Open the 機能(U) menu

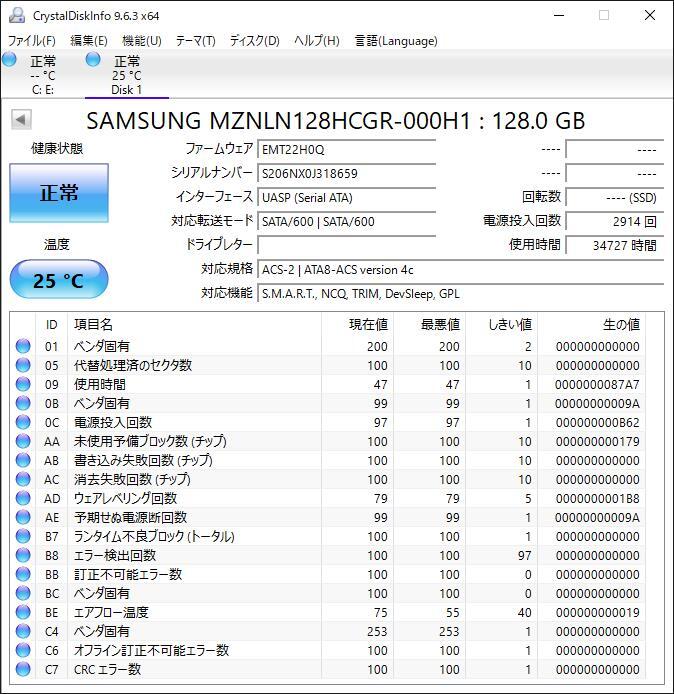(142, 41)
